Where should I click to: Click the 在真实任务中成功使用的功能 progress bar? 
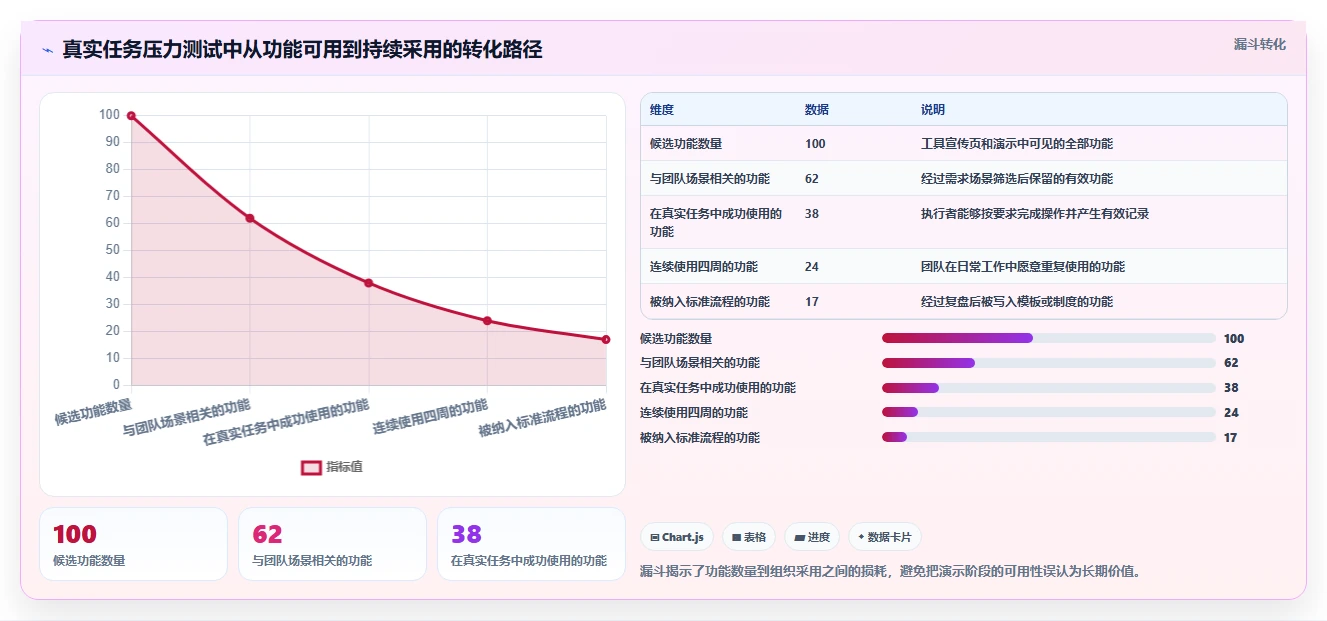point(1049,388)
